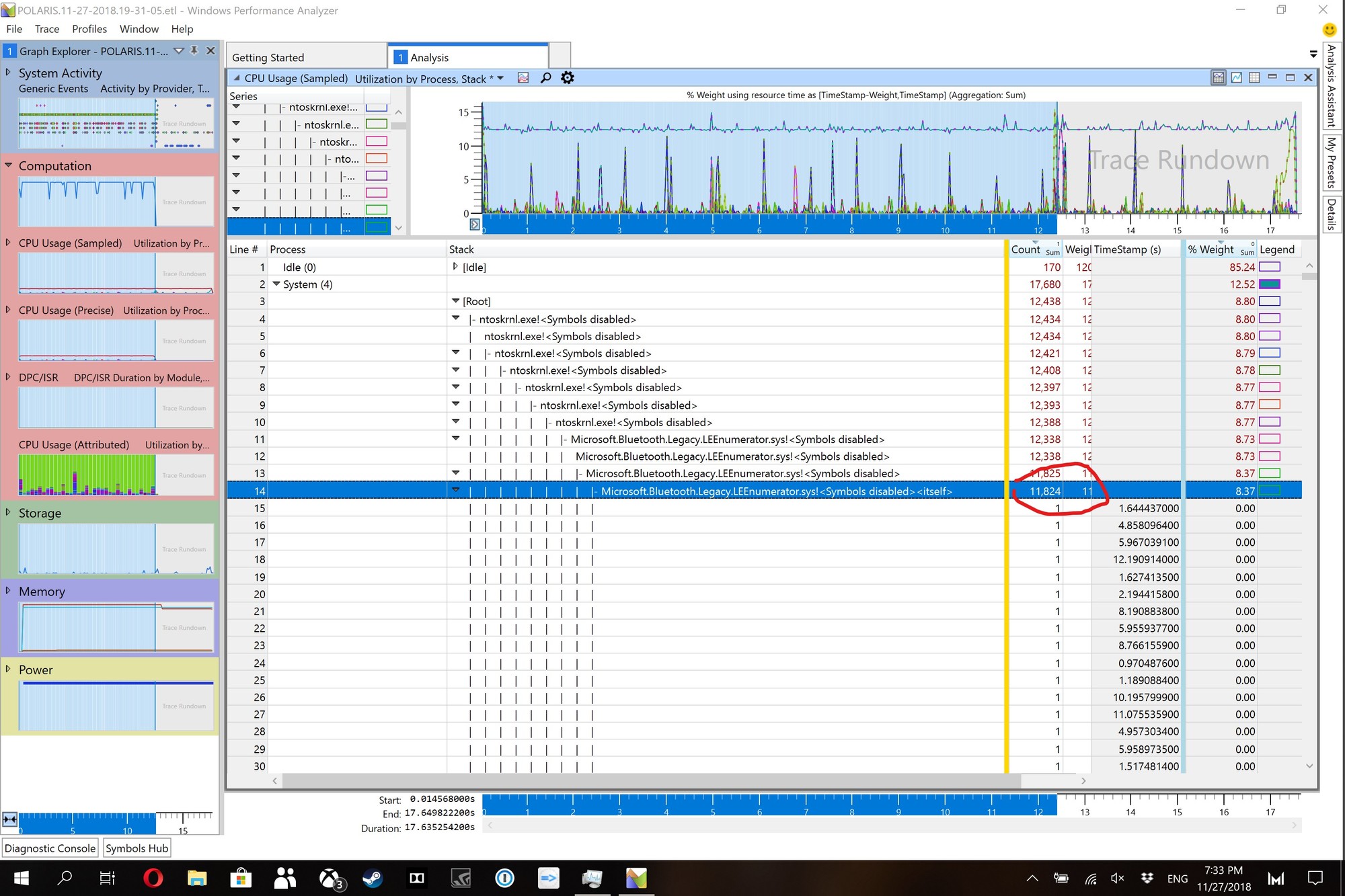Open the Details side panel
1345x896 pixels.
tap(1331, 214)
